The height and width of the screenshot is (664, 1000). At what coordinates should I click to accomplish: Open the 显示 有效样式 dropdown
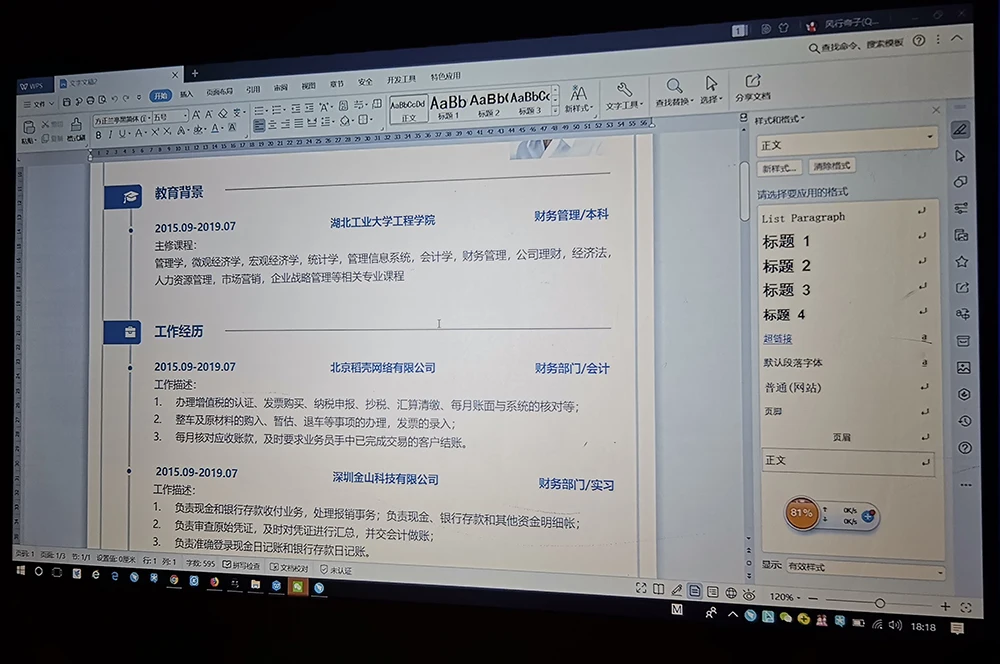coord(865,568)
